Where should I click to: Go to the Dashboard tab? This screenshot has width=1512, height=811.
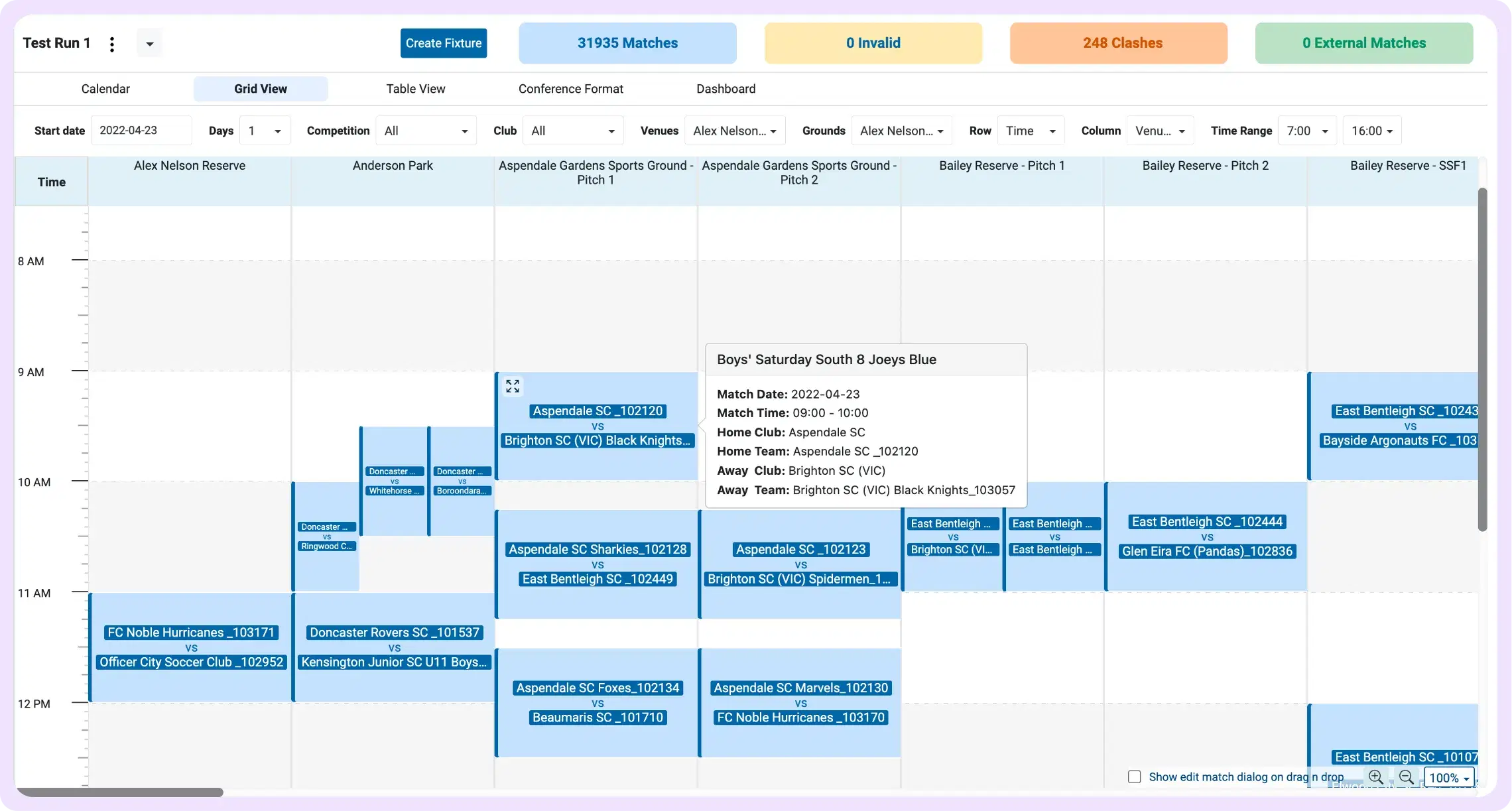pos(726,89)
